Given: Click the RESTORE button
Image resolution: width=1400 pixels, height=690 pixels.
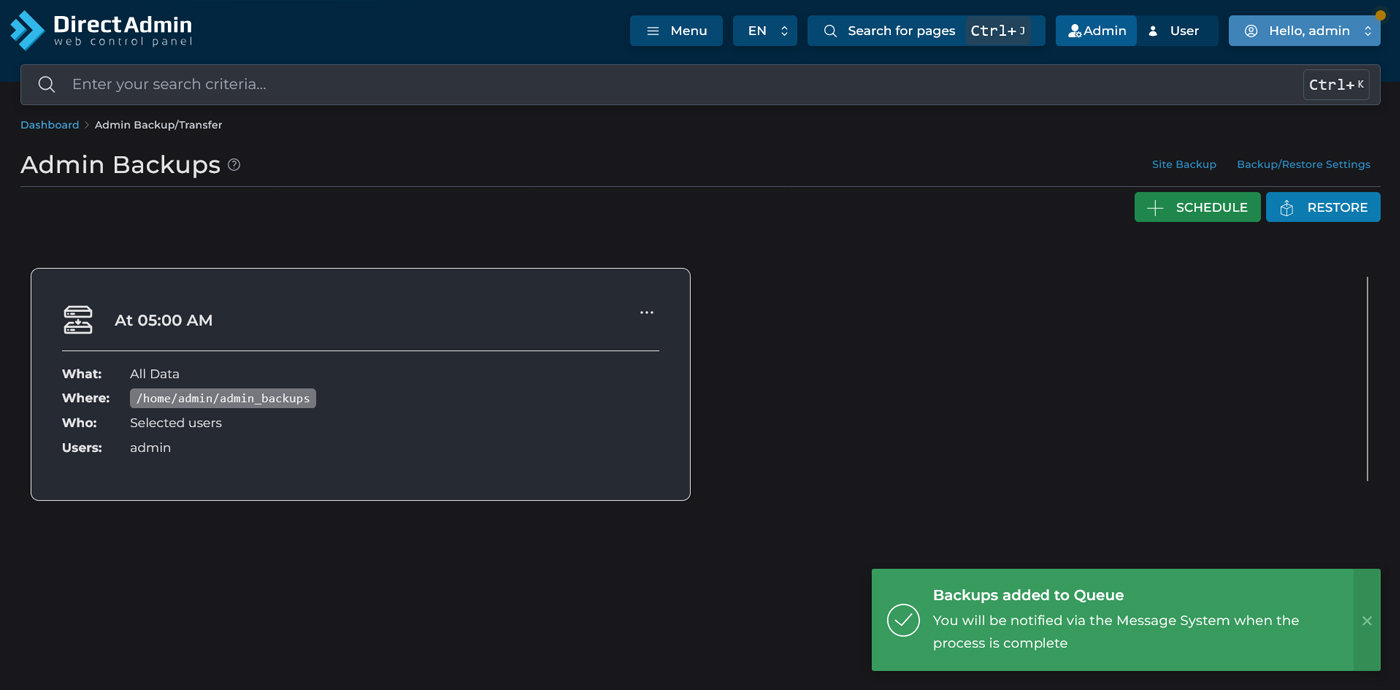Looking at the screenshot, I should coord(1322,207).
